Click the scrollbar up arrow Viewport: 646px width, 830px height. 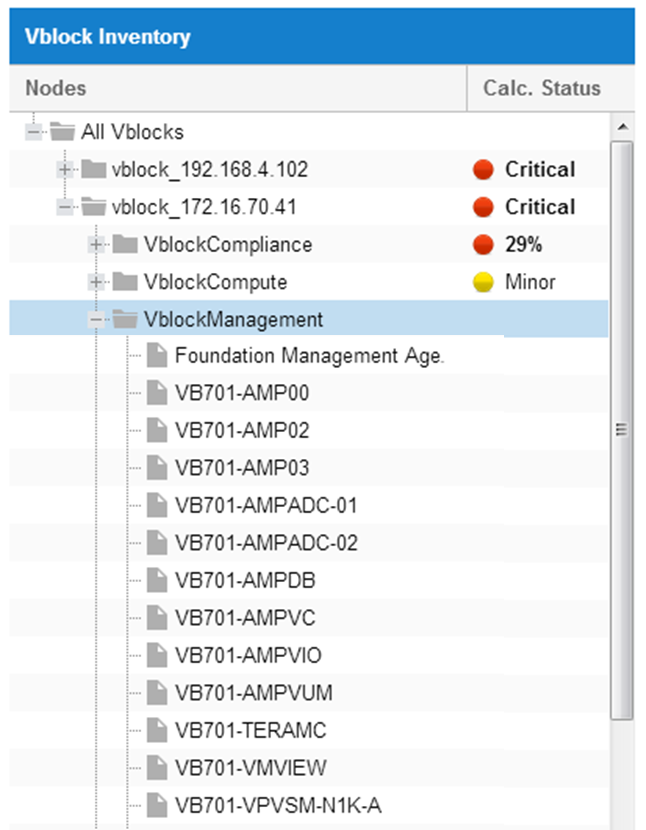tap(623, 127)
